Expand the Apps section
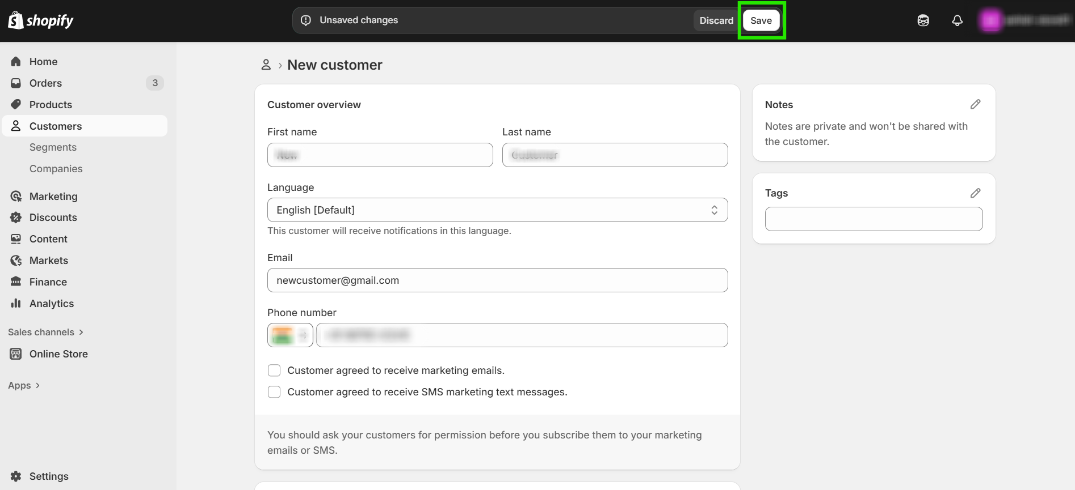The width and height of the screenshot is (1075, 490). point(24,385)
